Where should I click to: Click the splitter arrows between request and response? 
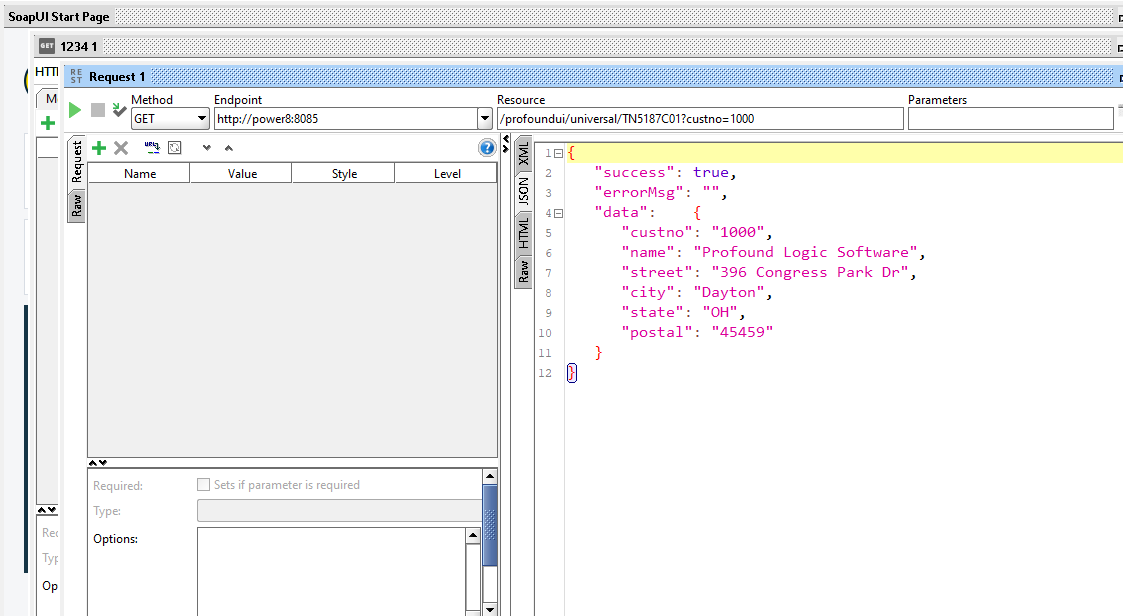click(506, 143)
